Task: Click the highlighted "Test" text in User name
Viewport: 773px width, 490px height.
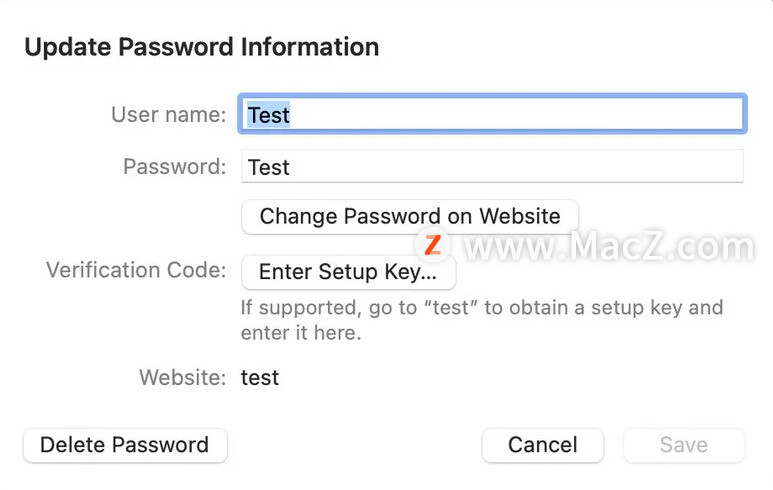Action: (269, 115)
